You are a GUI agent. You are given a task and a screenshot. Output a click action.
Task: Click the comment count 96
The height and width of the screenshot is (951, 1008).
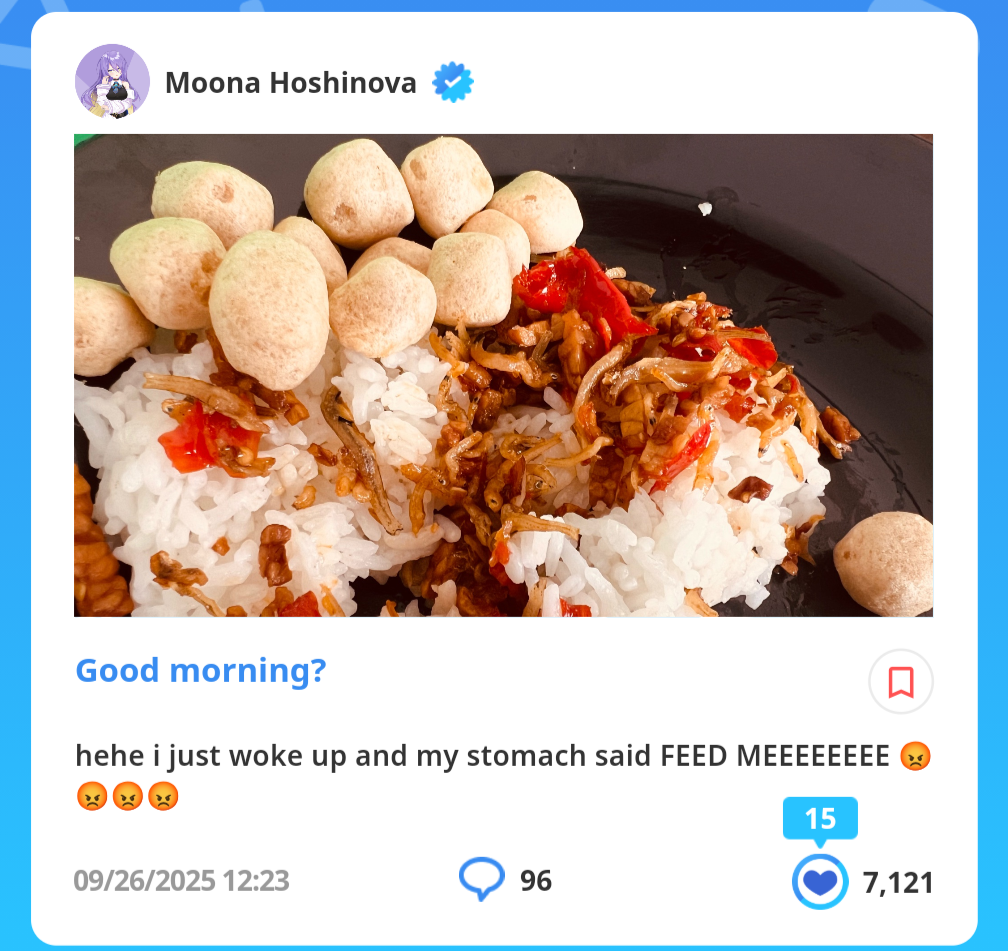click(x=536, y=881)
